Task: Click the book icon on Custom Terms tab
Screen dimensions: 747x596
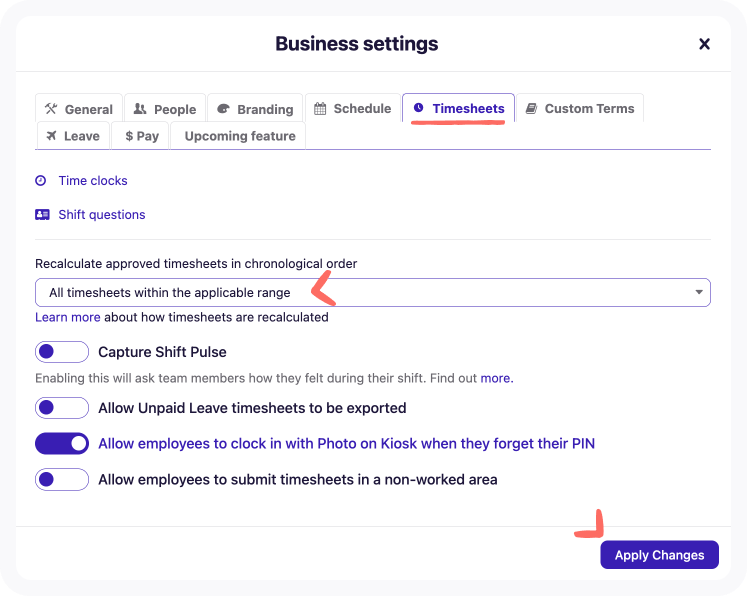Action: click(531, 108)
